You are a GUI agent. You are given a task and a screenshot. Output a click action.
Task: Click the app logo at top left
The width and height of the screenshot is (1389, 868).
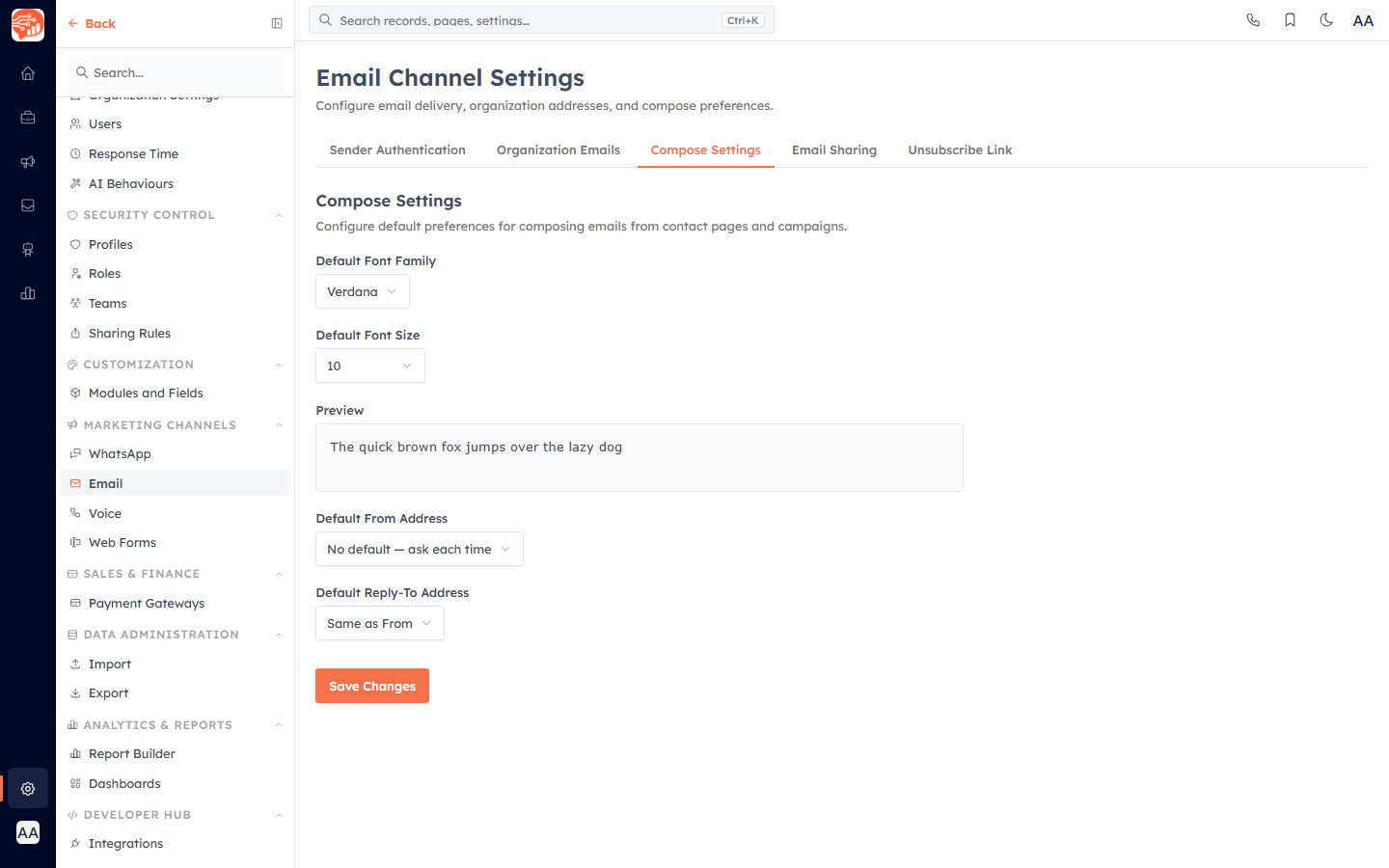(28, 25)
